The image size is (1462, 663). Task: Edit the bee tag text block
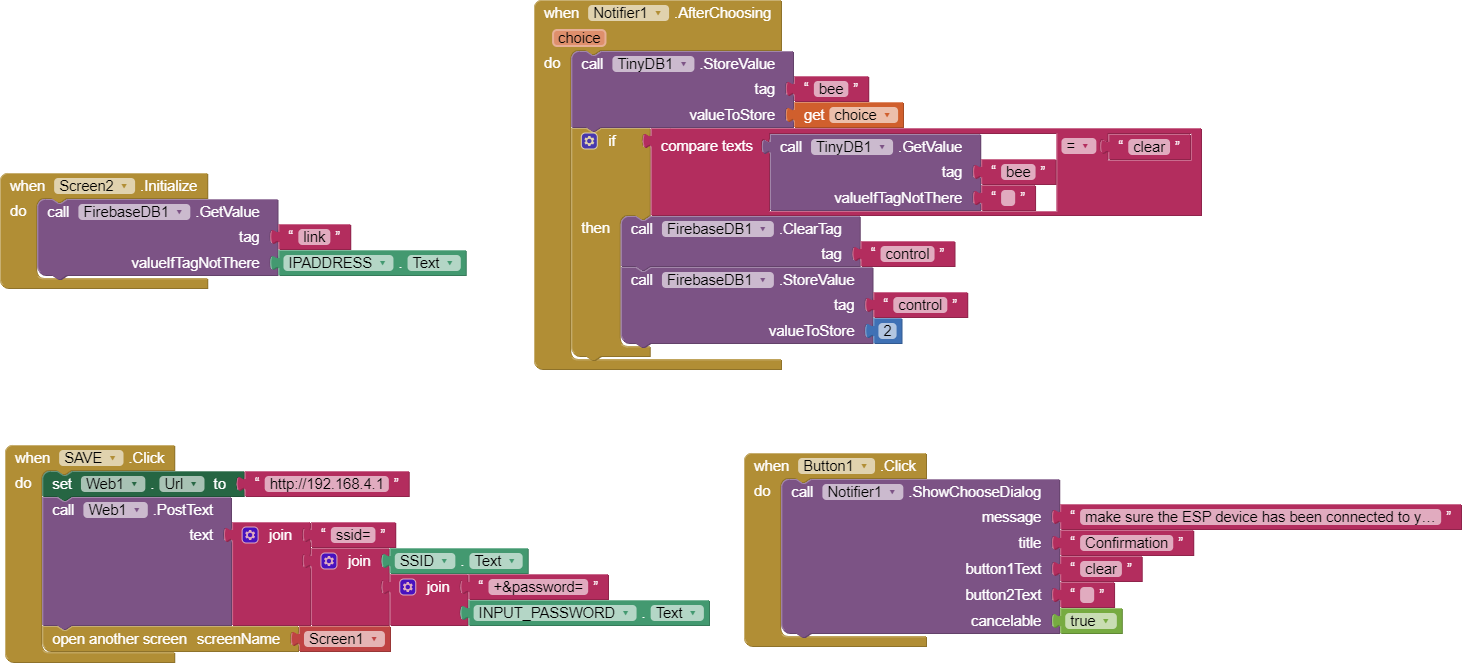click(x=832, y=88)
